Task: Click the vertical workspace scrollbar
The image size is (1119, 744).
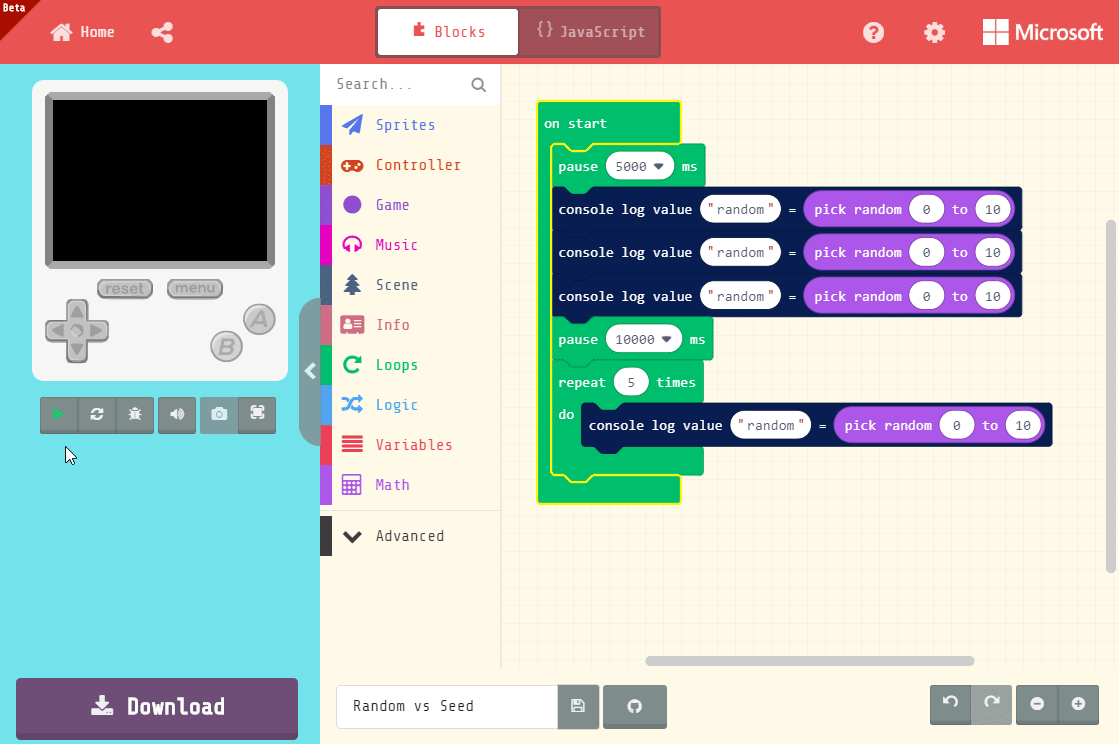Action: [1110, 396]
